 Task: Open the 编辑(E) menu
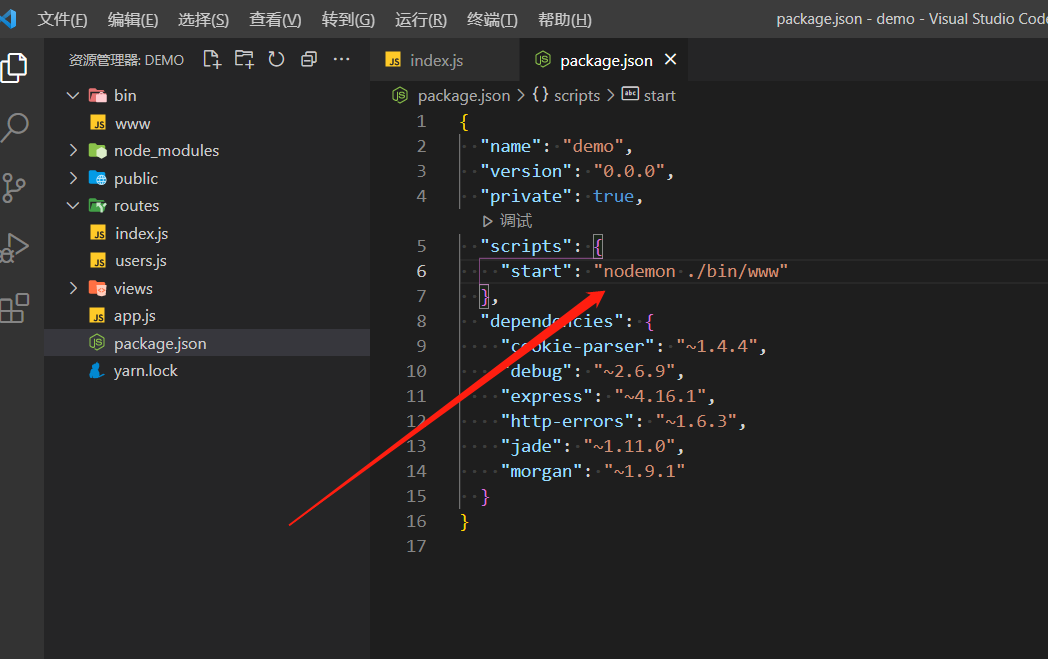pos(133,19)
